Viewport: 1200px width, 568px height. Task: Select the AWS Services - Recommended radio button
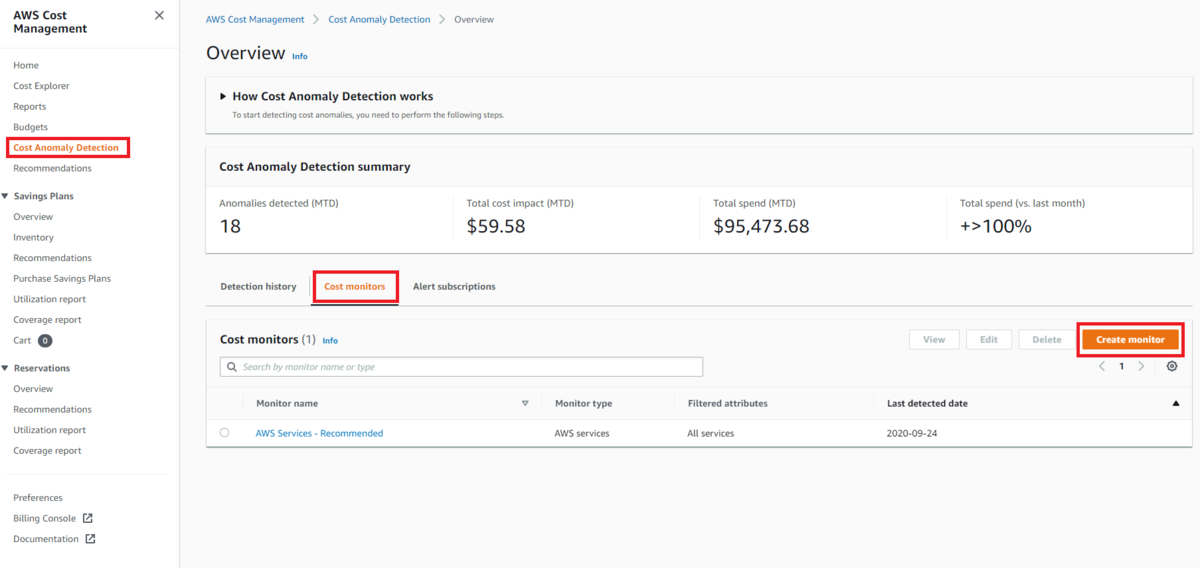click(224, 433)
